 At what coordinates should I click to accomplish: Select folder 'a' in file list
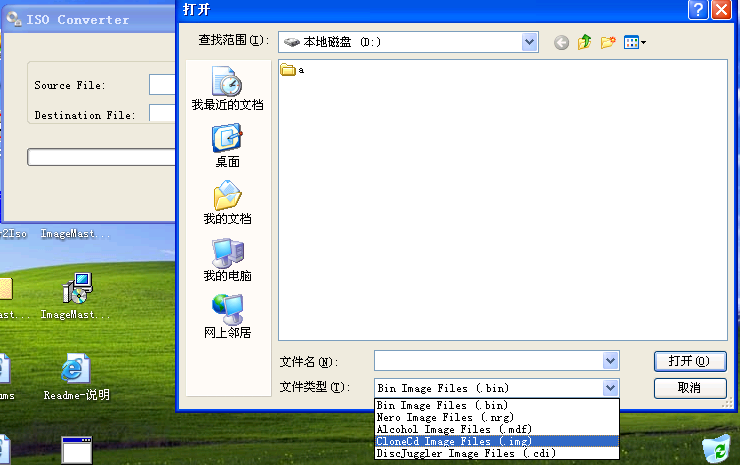click(x=292, y=70)
